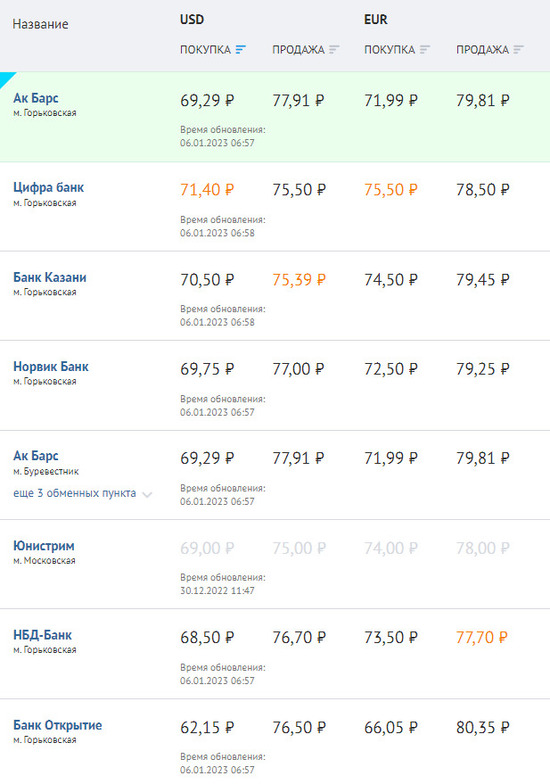Image resolution: width=550 pixels, height=784 pixels.
Task: Sort by USD sale rate icon
Action: click(334, 50)
